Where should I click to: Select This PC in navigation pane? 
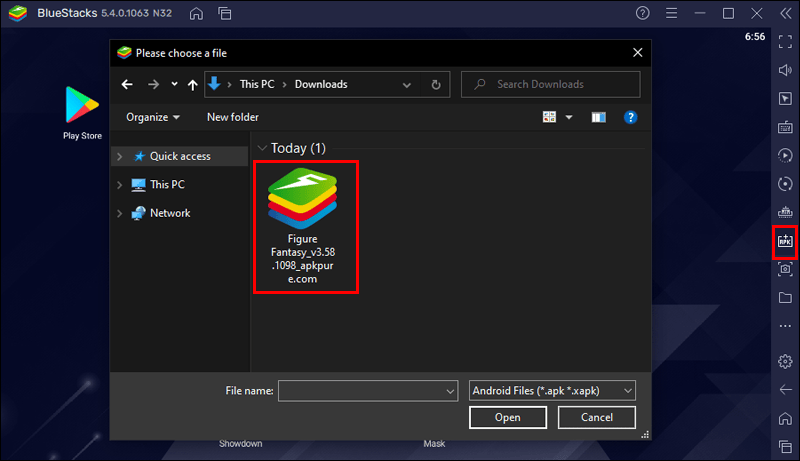click(167, 185)
